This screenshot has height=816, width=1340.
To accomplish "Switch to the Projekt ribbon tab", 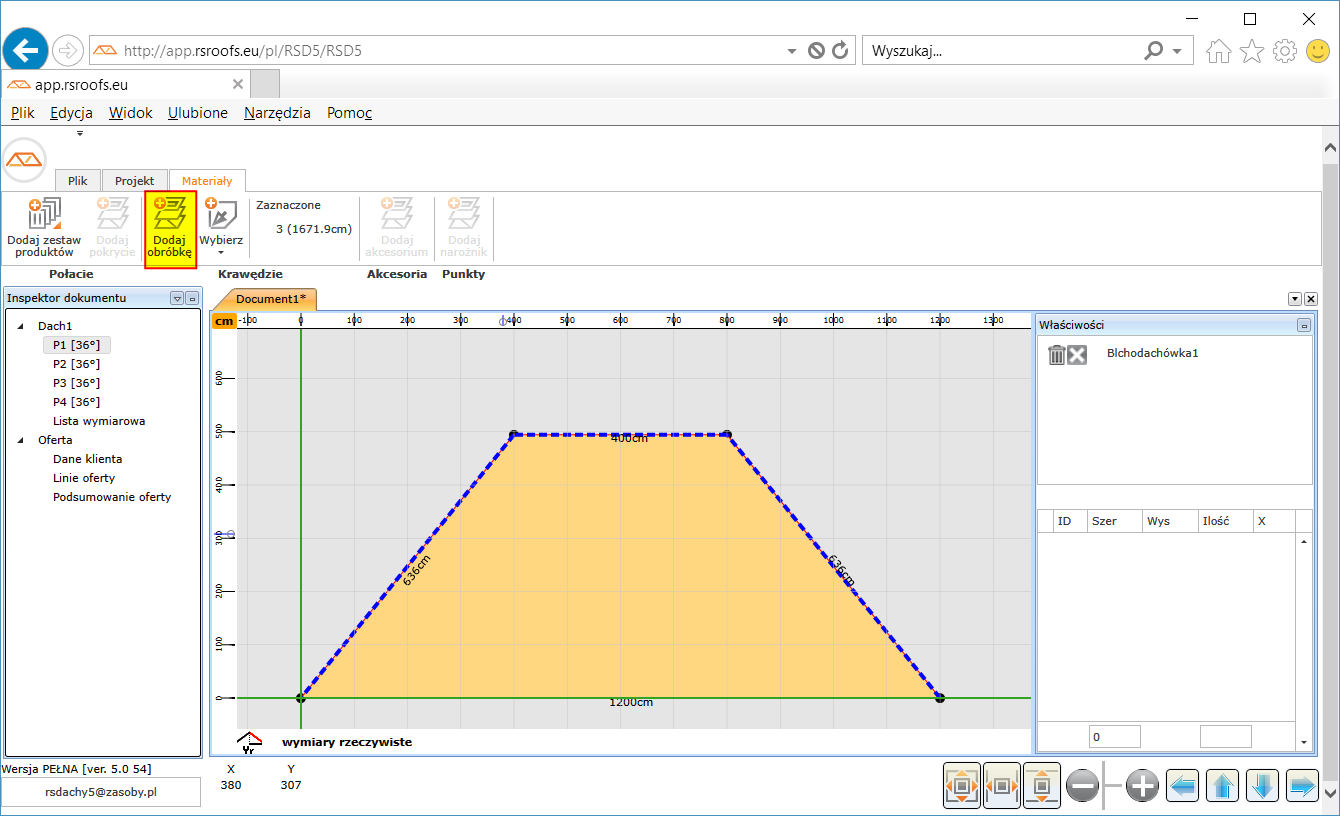I will (x=134, y=181).
